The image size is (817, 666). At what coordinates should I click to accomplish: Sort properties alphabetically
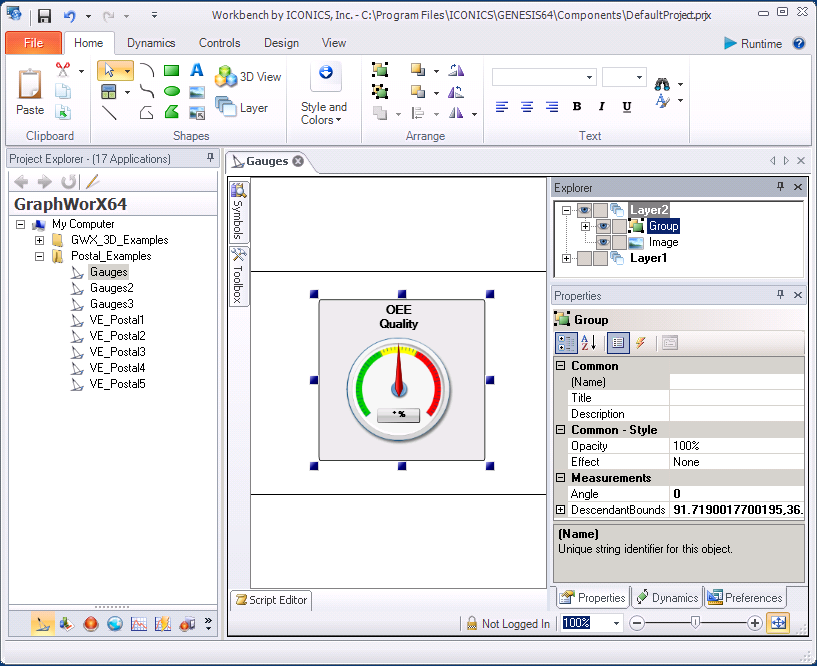tap(589, 342)
